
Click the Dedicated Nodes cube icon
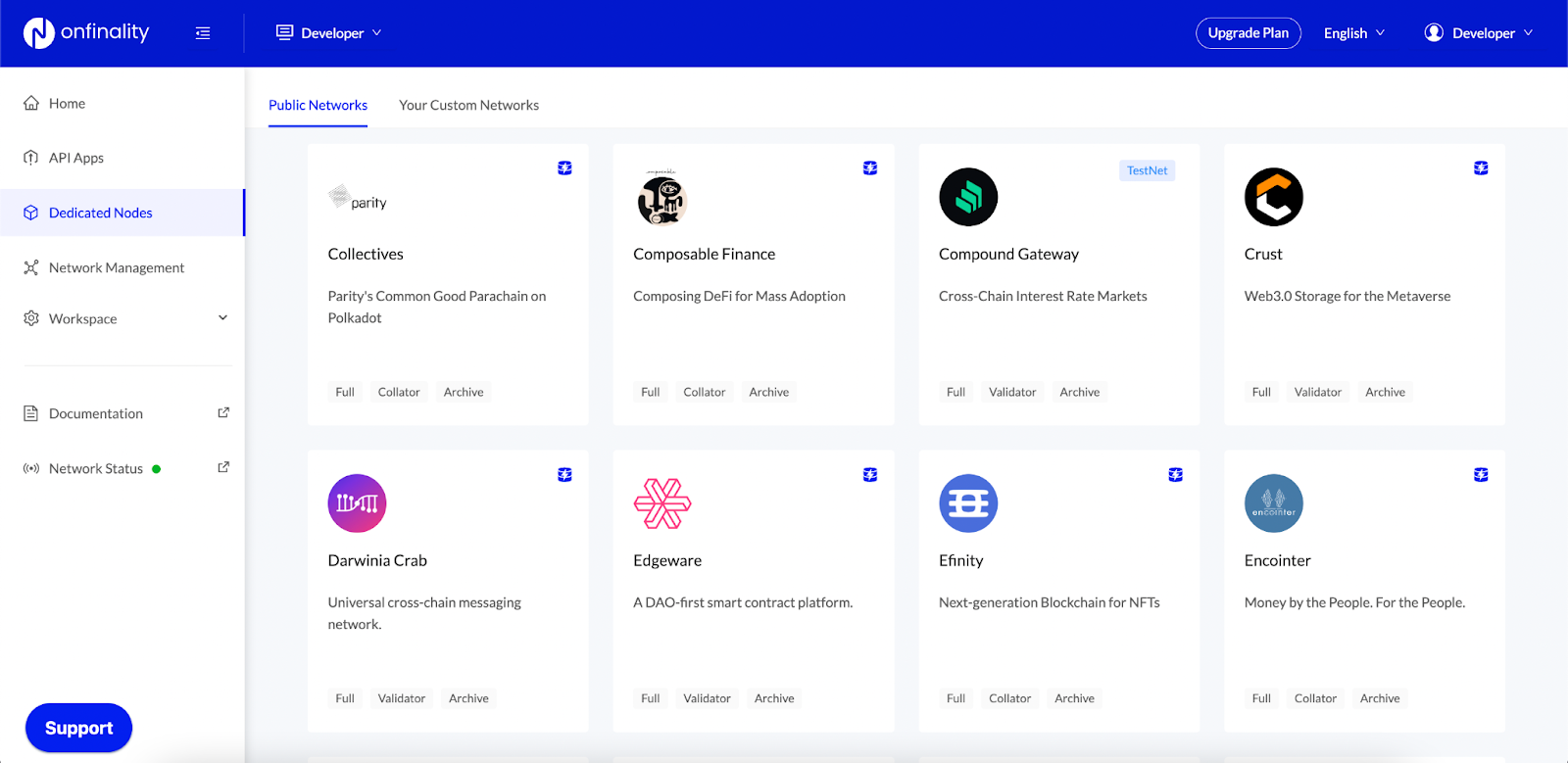31,213
